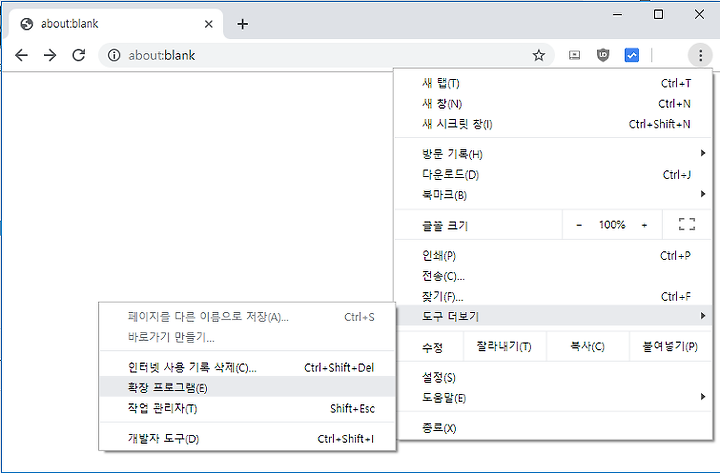Expand 도구 더보기 submenu
Screen dimensions: 720x473
coord(553,316)
